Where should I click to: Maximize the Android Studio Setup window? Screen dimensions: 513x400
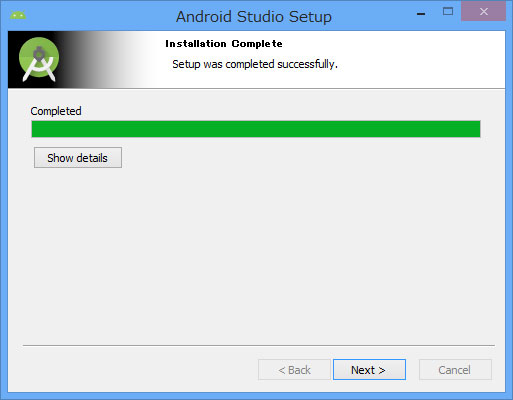click(448, 11)
